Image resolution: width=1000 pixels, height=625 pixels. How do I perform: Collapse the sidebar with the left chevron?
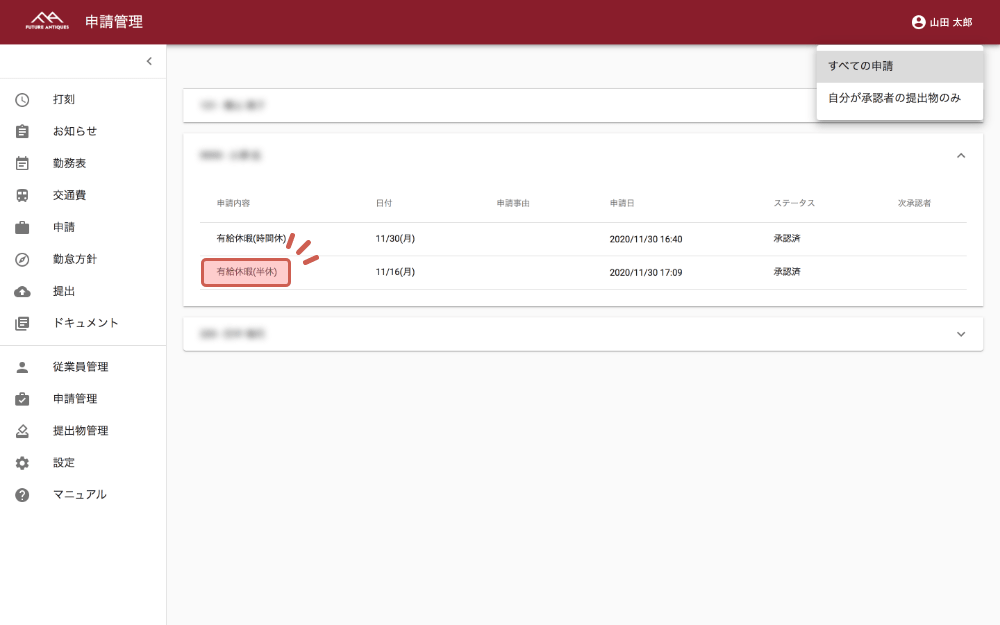[x=149, y=61]
